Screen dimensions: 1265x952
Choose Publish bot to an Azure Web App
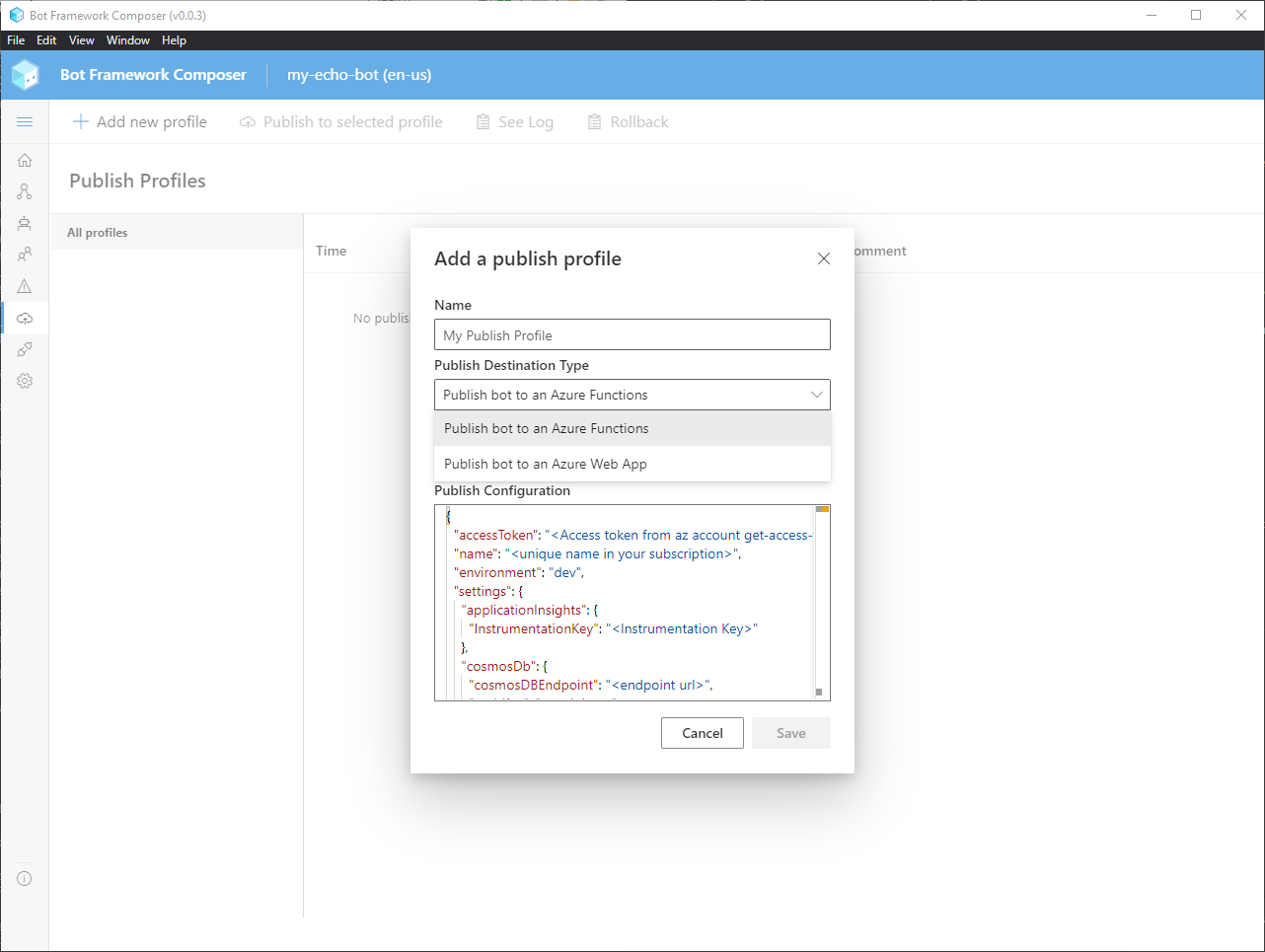coord(632,464)
